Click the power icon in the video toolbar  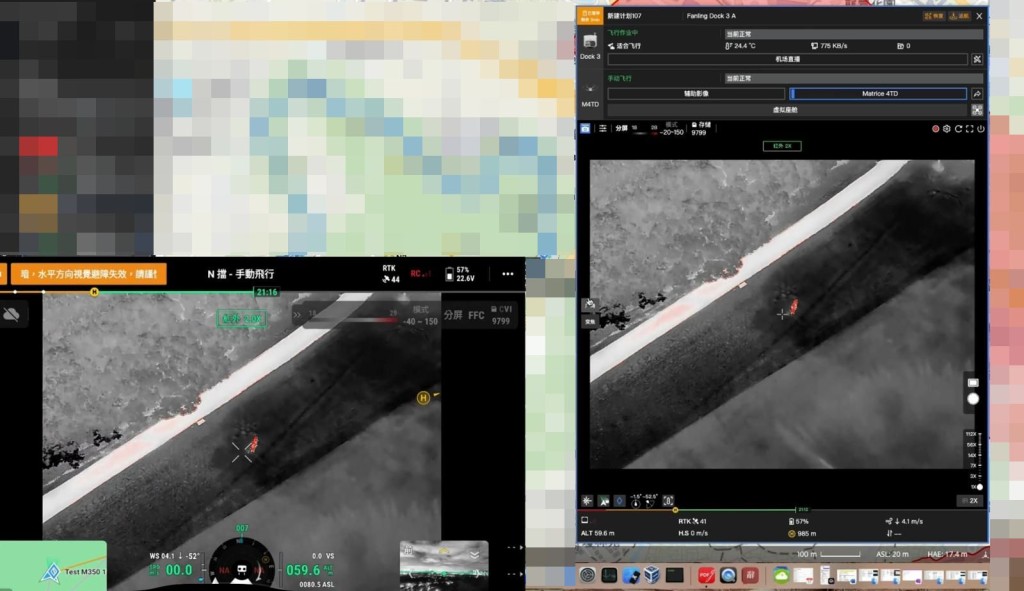click(x=980, y=129)
